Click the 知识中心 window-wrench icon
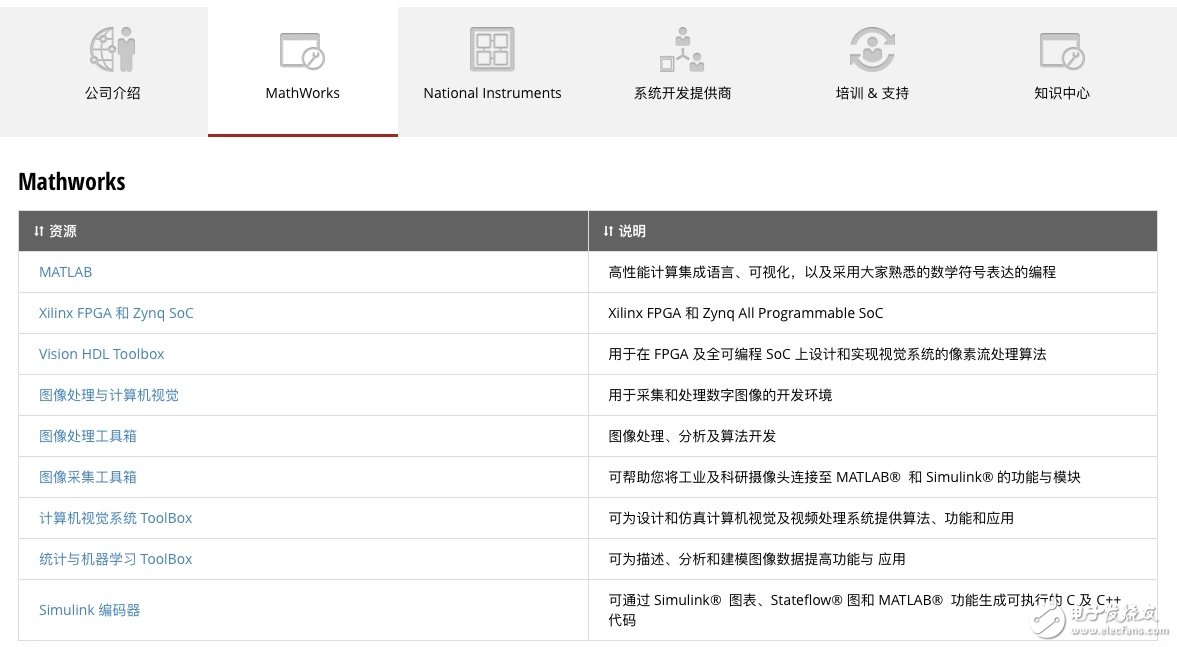The width and height of the screenshot is (1177, 647). [1062, 50]
